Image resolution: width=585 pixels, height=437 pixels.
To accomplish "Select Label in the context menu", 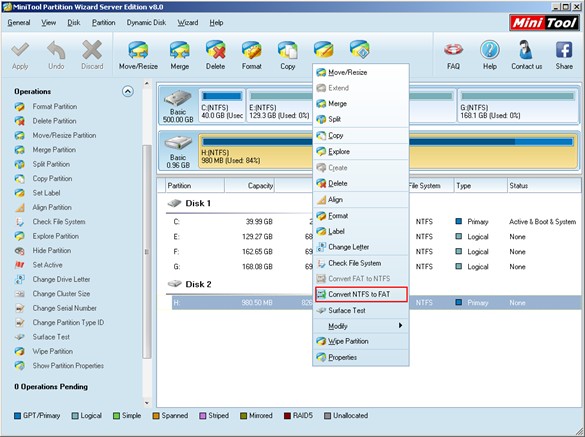I will [x=361, y=231].
